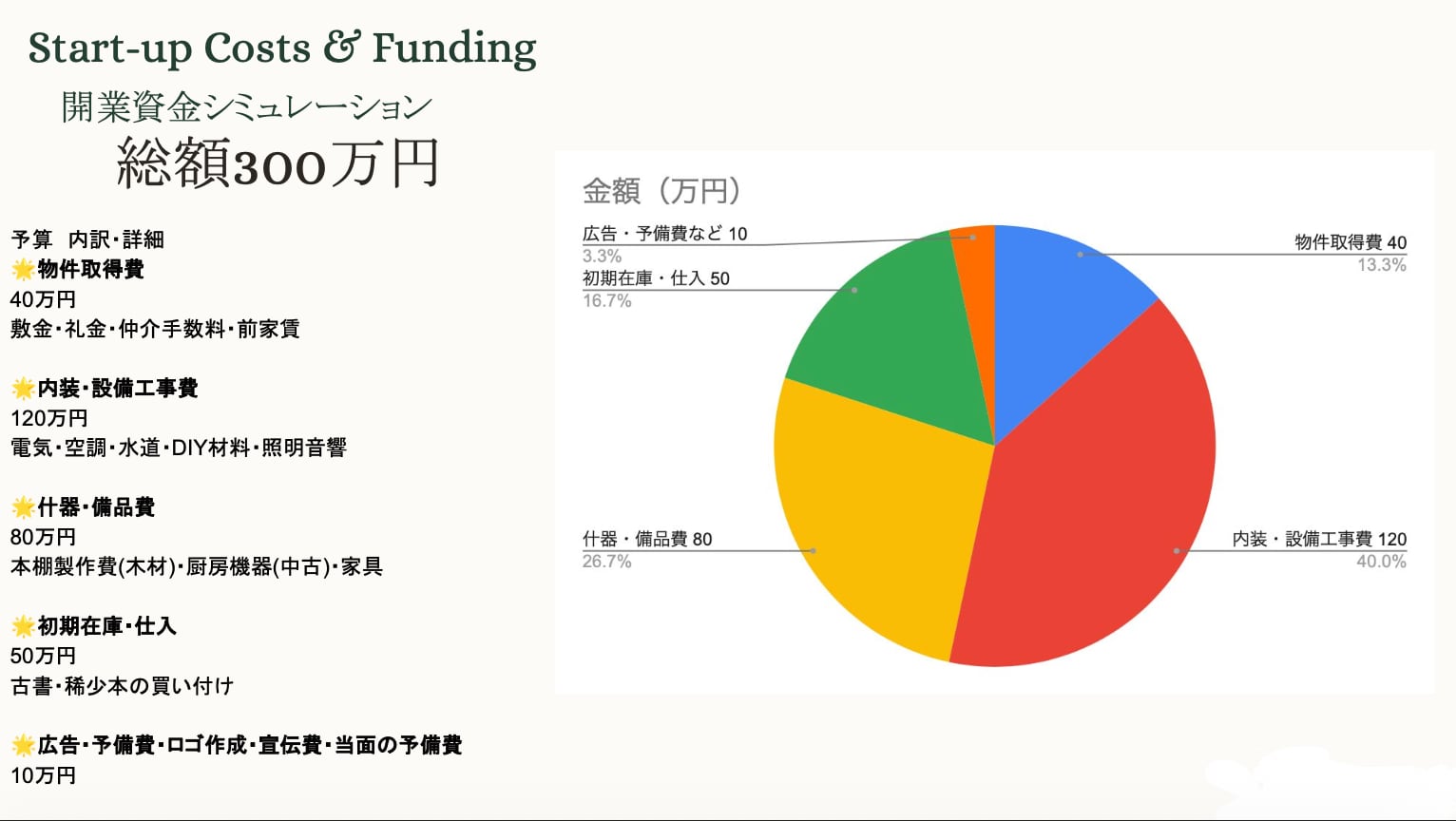Viewport: 1456px width, 821px height.
Task: Click the star icon beside 初期在庫・仕入
Action: (x=23, y=626)
